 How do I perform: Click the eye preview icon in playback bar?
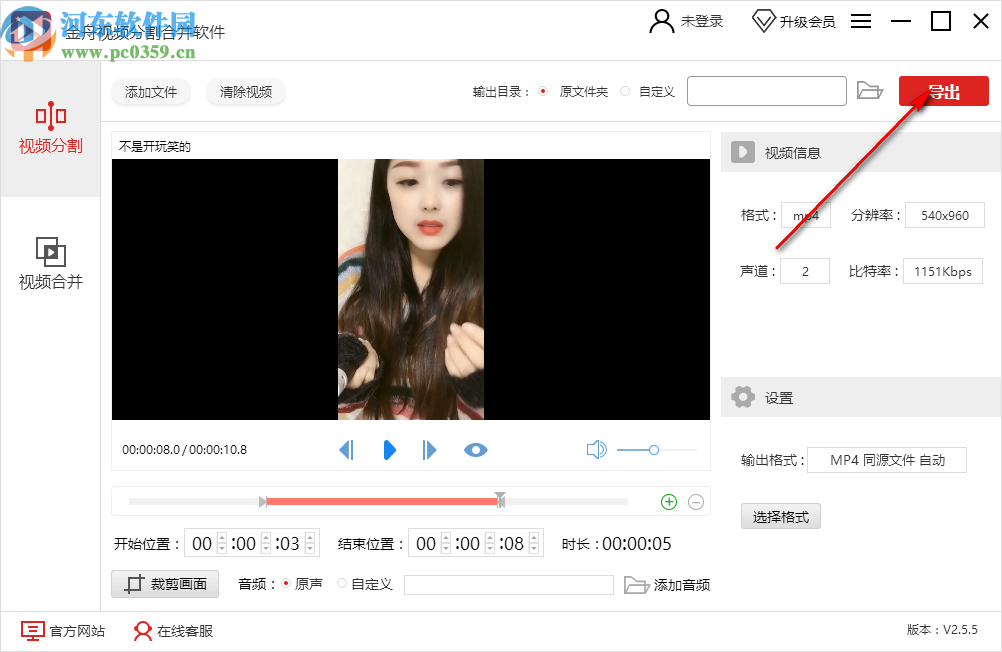click(x=475, y=450)
